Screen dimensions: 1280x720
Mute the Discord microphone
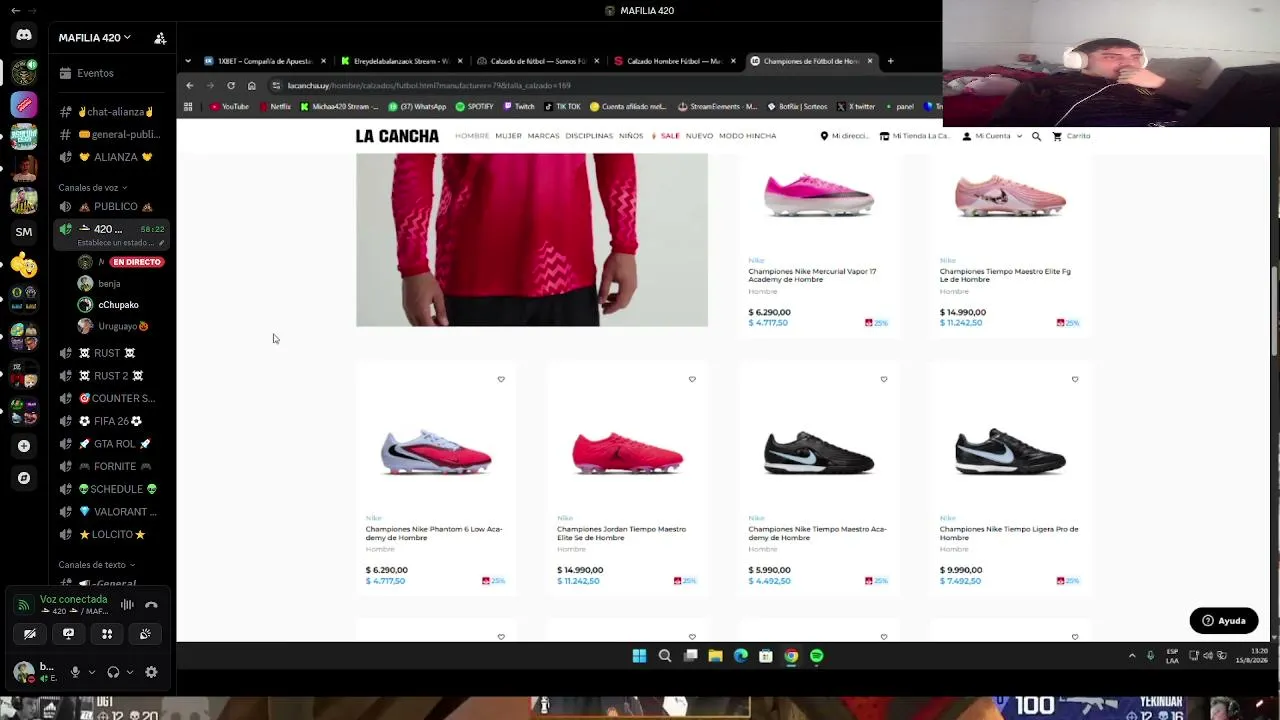pos(75,673)
